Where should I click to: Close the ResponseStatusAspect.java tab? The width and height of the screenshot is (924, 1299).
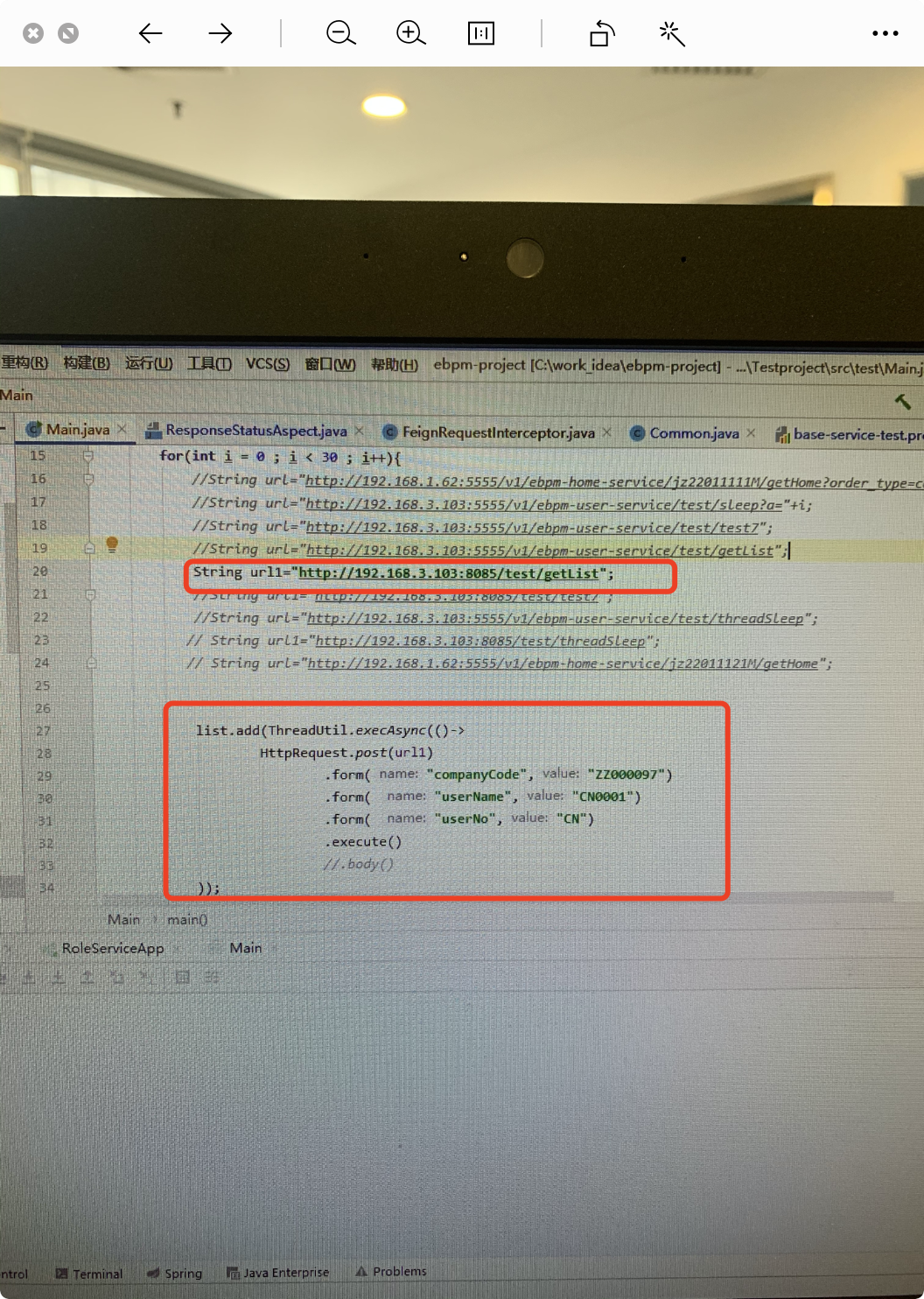[x=358, y=430]
